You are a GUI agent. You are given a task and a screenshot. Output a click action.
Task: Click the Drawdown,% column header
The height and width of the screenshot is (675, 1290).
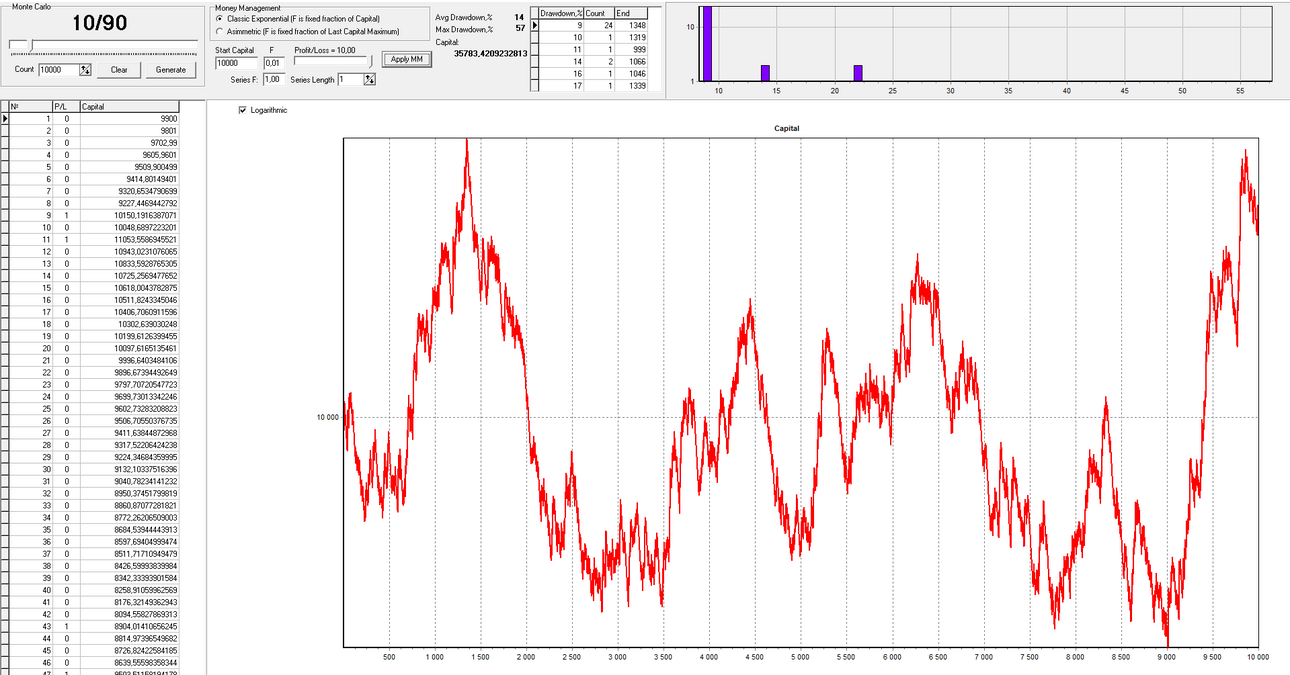(561, 12)
